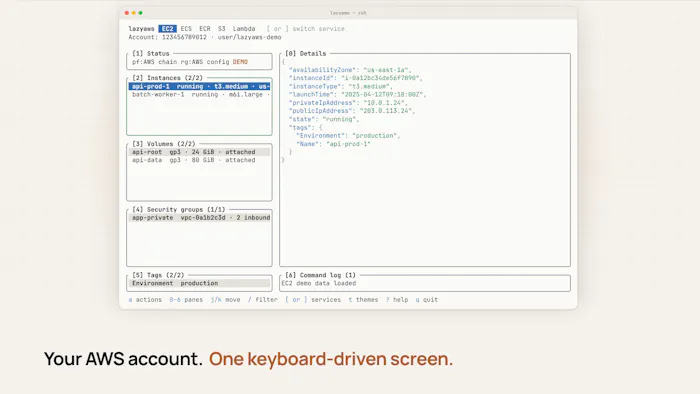Click the DEMO status label
Image resolution: width=700 pixels, height=394 pixels.
pos(240,62)
